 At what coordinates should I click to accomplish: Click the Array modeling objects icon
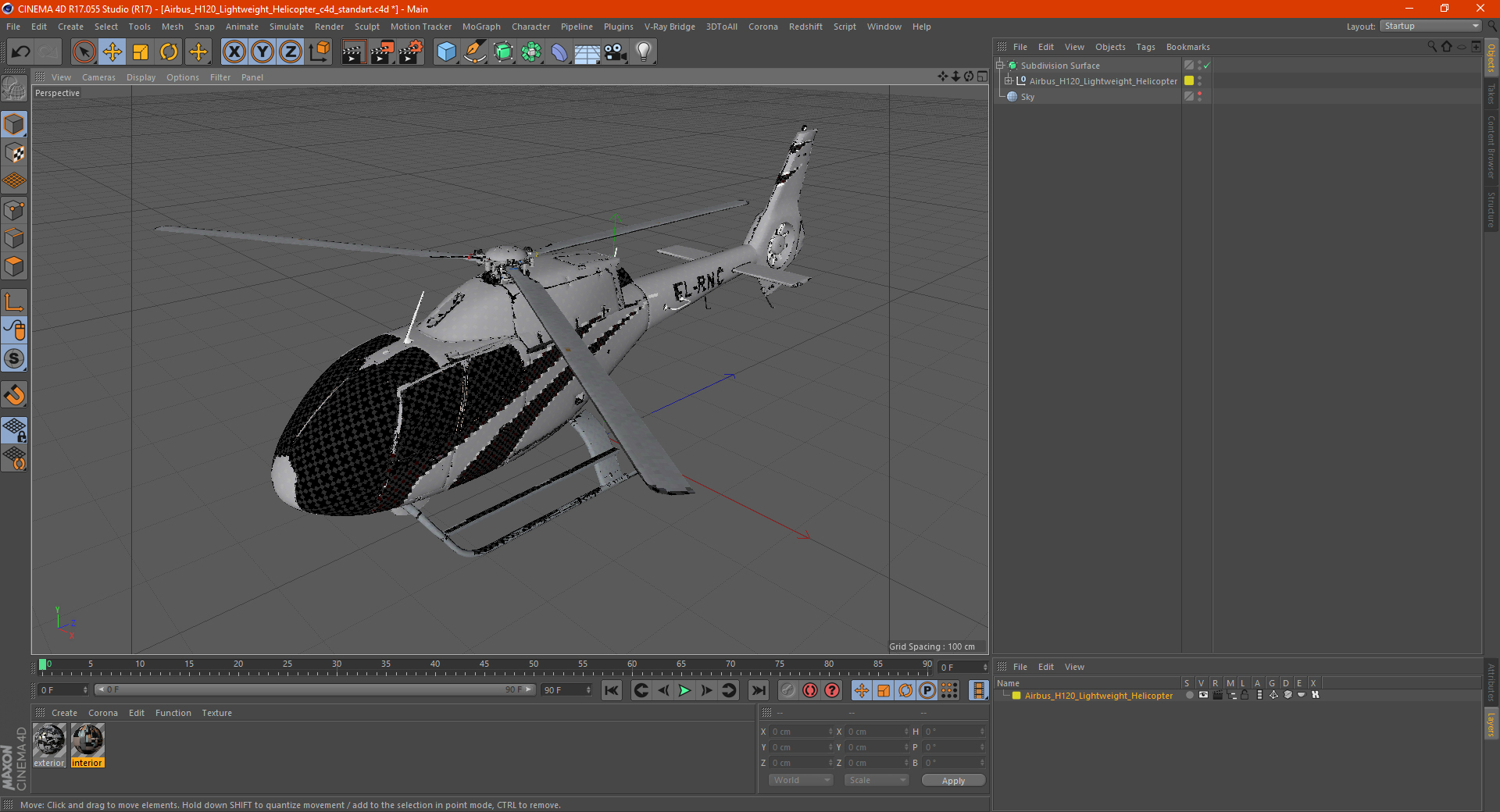(x=531, y=52)
